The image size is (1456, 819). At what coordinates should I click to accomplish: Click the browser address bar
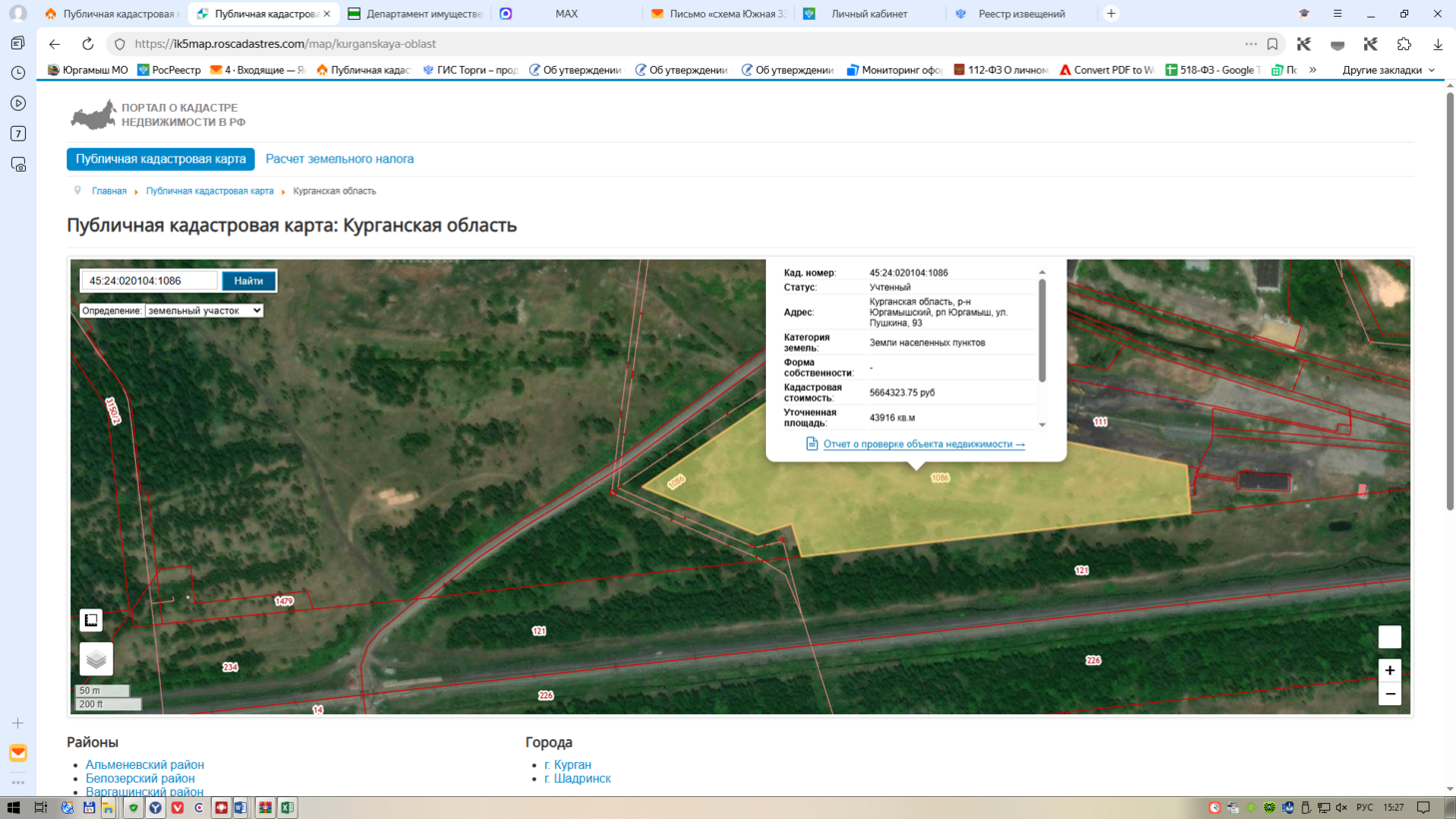(x=689, y=44)
